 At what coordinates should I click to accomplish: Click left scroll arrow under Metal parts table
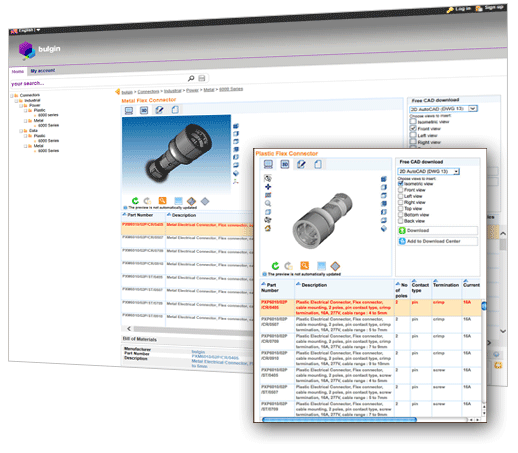129,329
